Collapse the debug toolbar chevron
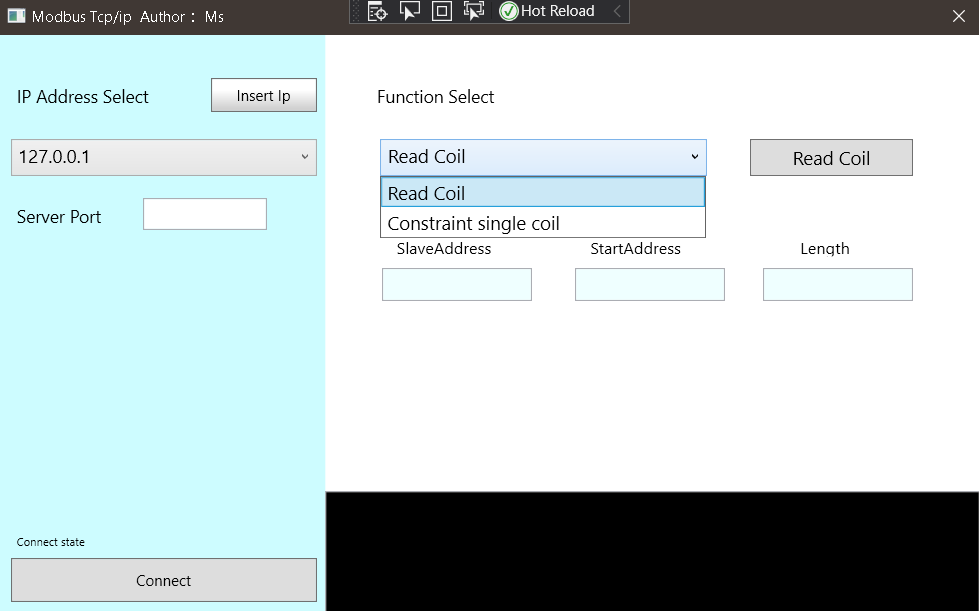The image size is (979, 611). (x=617, y=11)
